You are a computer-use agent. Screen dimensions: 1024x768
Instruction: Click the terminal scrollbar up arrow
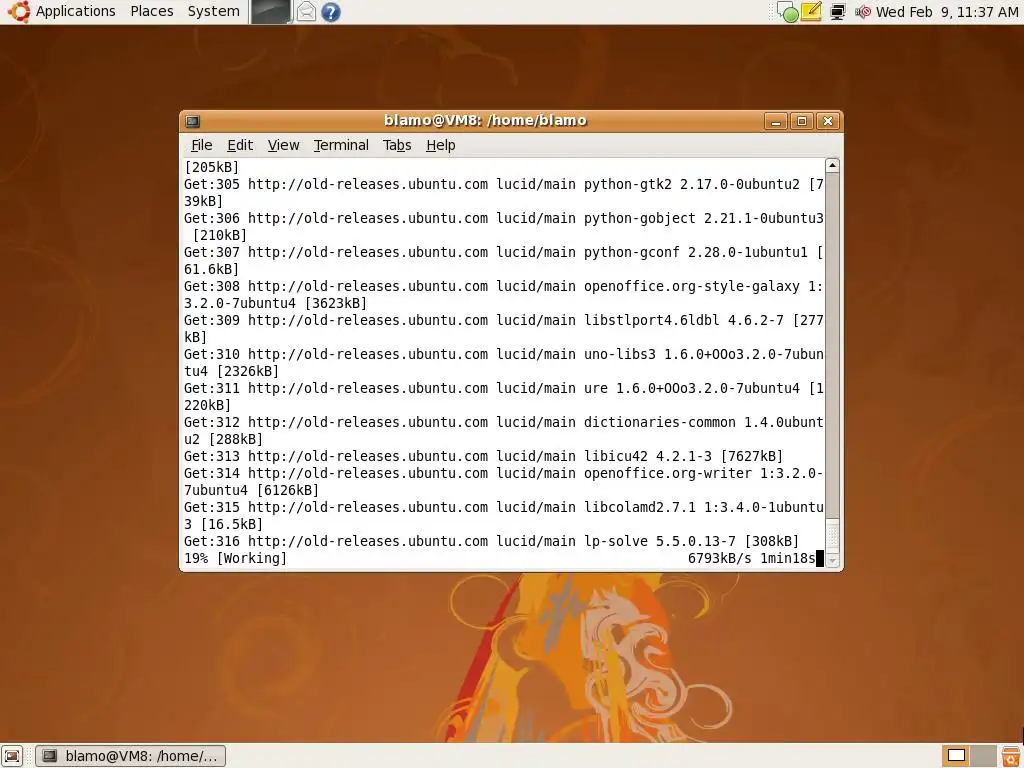pos(832,165)
